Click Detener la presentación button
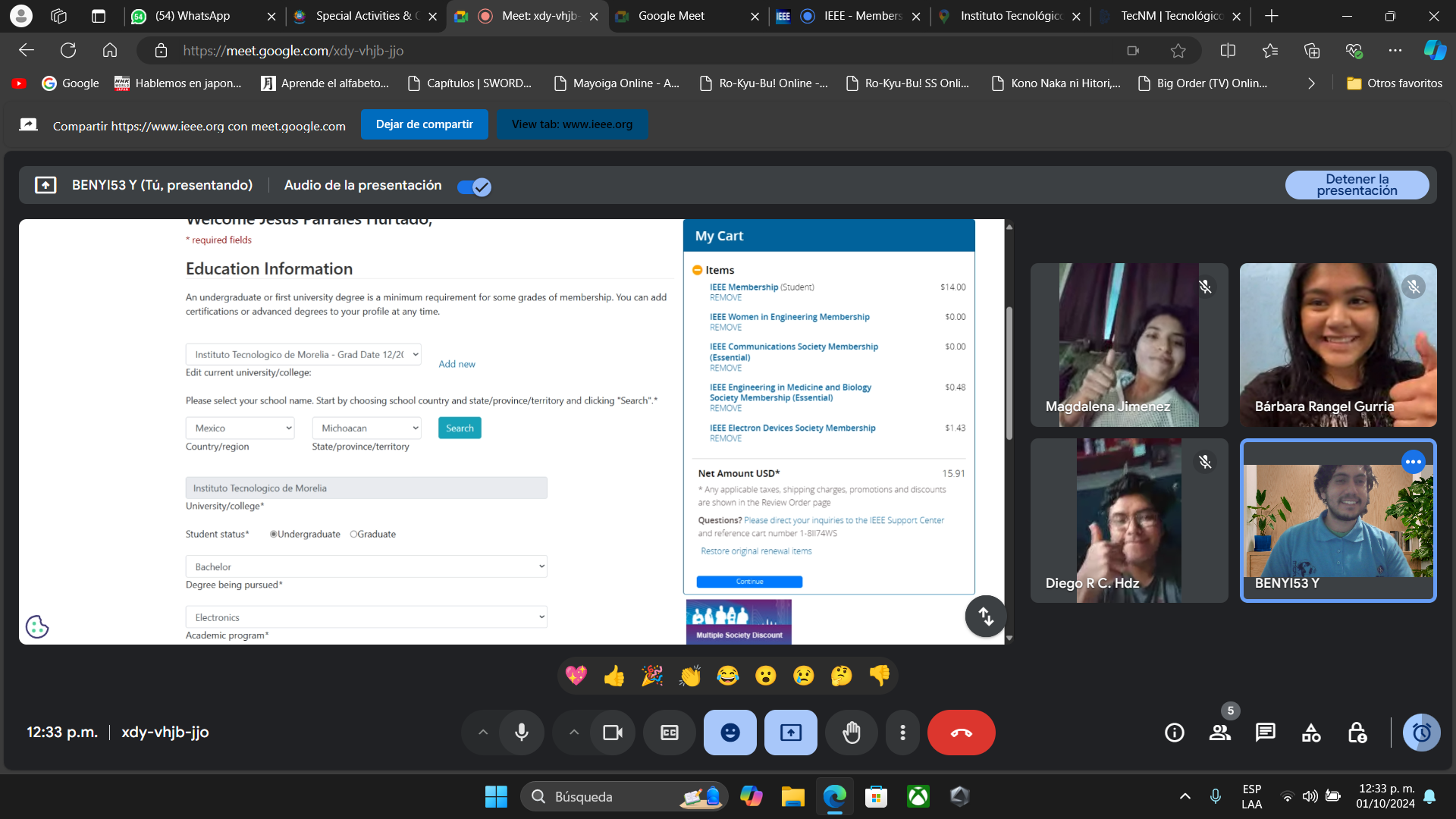This screenshot has width=1456, height=819. point(1357,185)
